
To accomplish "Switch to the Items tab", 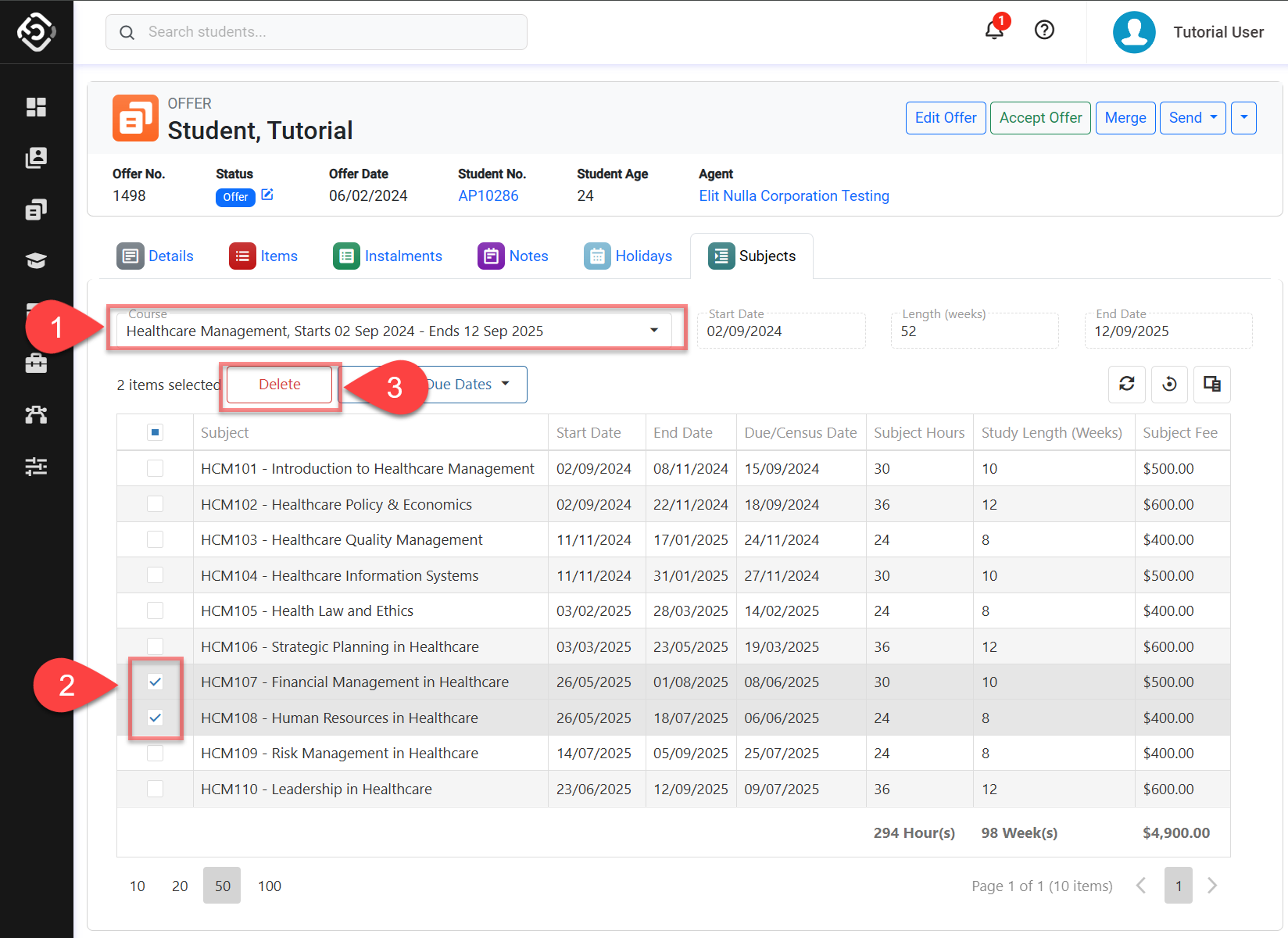I will [x=263, y=256].
